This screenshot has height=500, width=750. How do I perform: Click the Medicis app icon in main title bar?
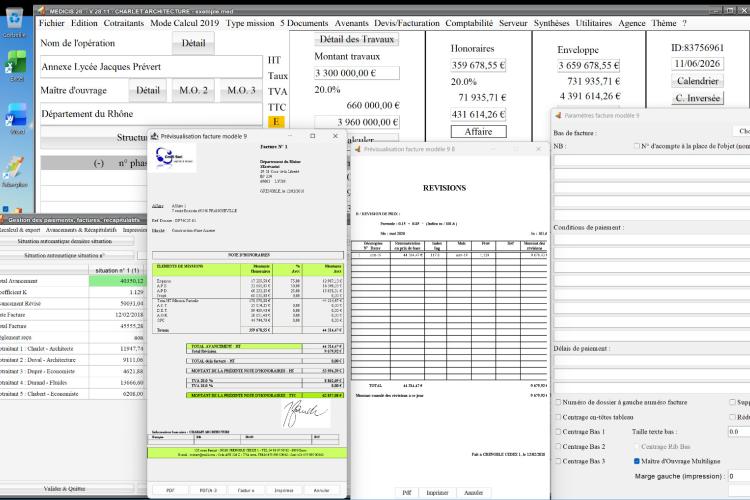(42, 10)
